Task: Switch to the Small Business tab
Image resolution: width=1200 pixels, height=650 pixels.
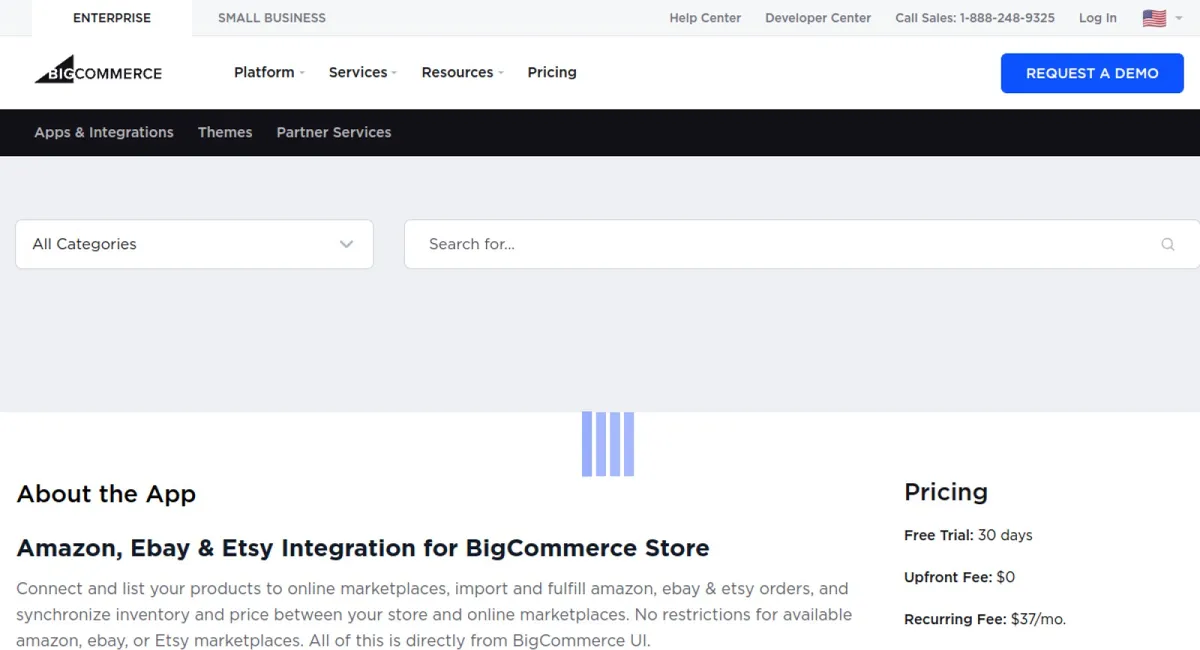Action: [x=272, y=18]
